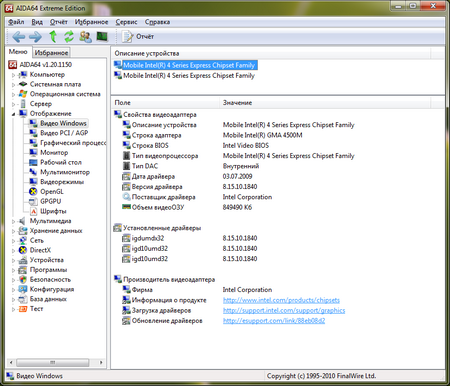Image resolution: width=450 pixels, height=386 pixels.
Task: Click the sidebar horizontal scrollbar left arrow
Action: pyautogui.click(x=11, y=362)
